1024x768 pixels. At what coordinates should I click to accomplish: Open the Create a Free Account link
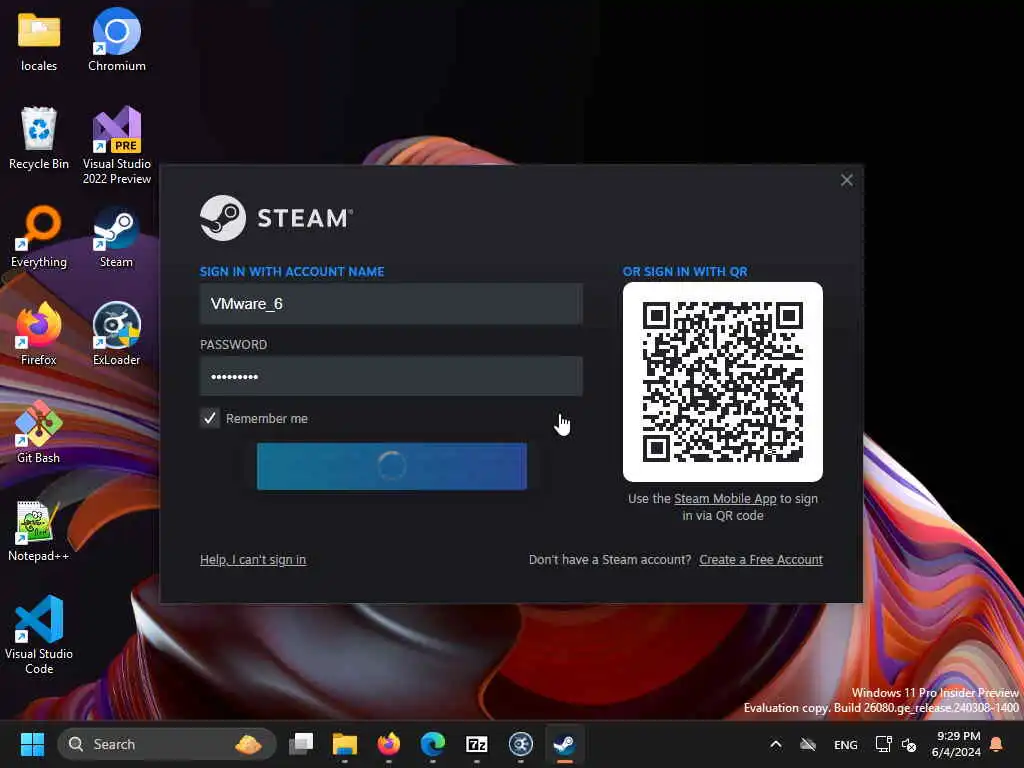(761, 560)
